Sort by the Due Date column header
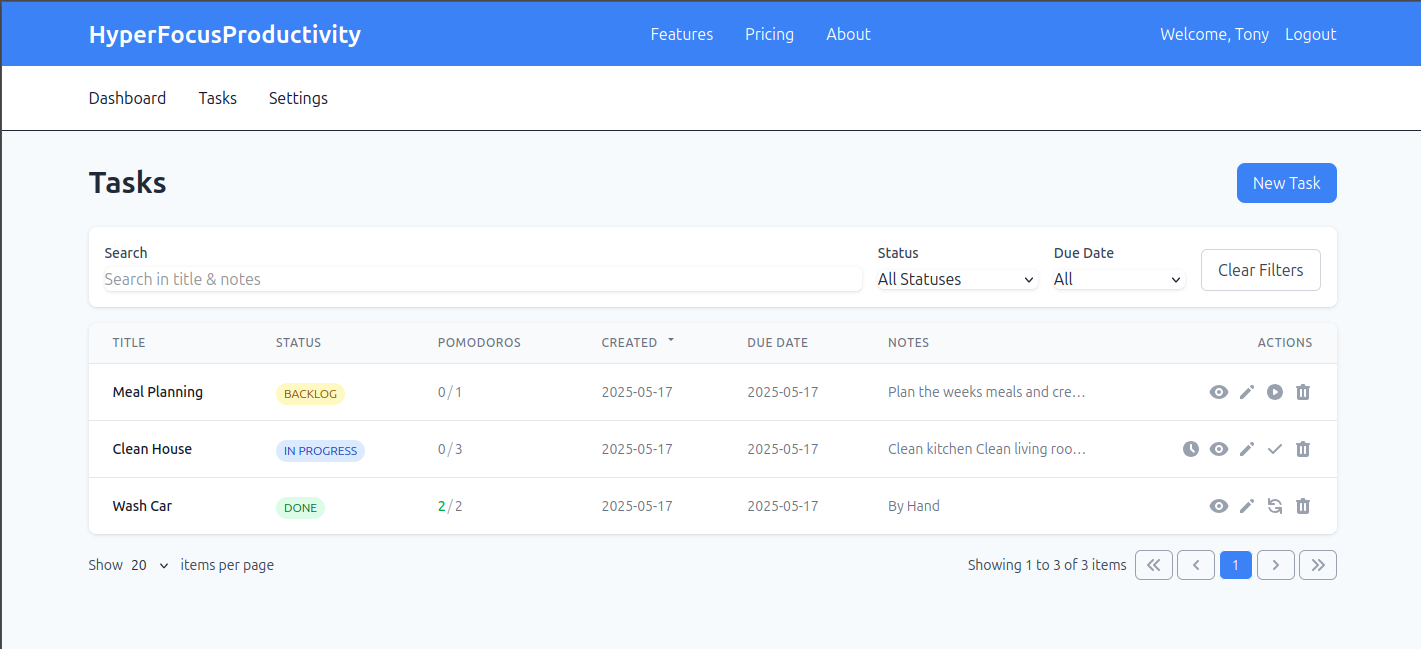 777,342
